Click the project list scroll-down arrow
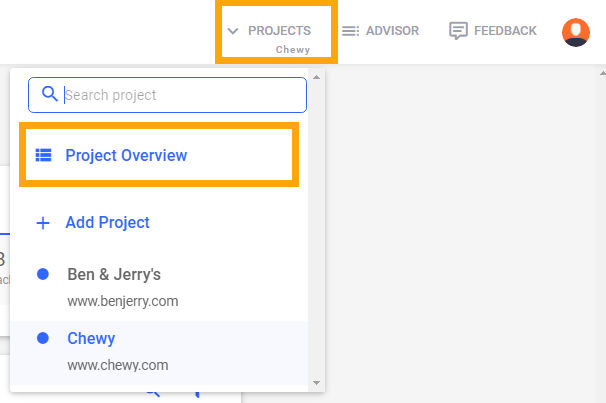The width and height of the screenshot is (606, 403). click(317, 383)
